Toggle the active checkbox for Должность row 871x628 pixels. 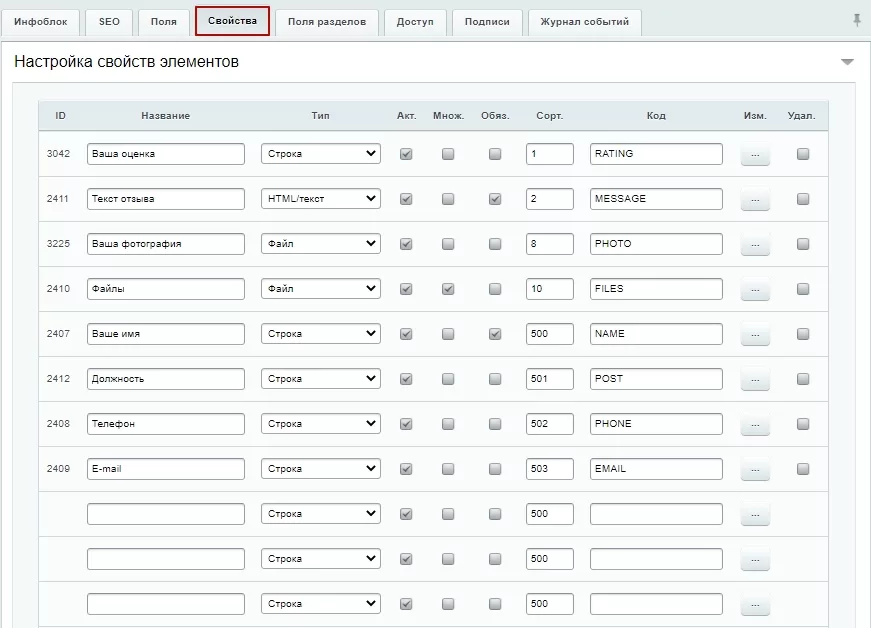[x=406, y=379]
